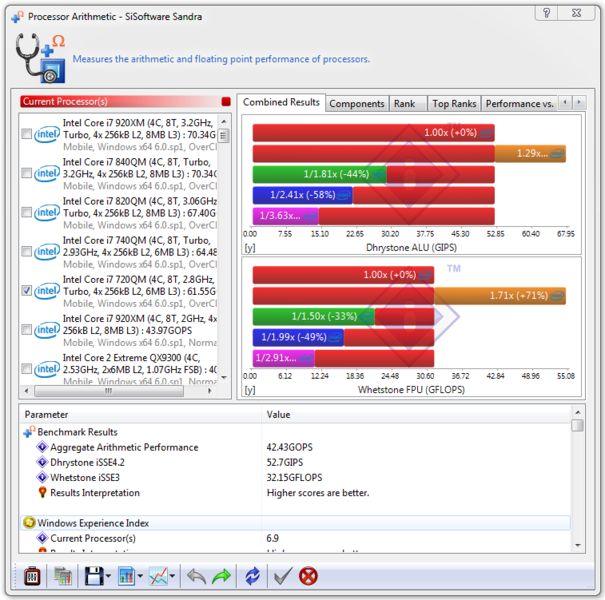Click the green 1/1.81x (-44%) Dhrystone bar

(319, 174)
